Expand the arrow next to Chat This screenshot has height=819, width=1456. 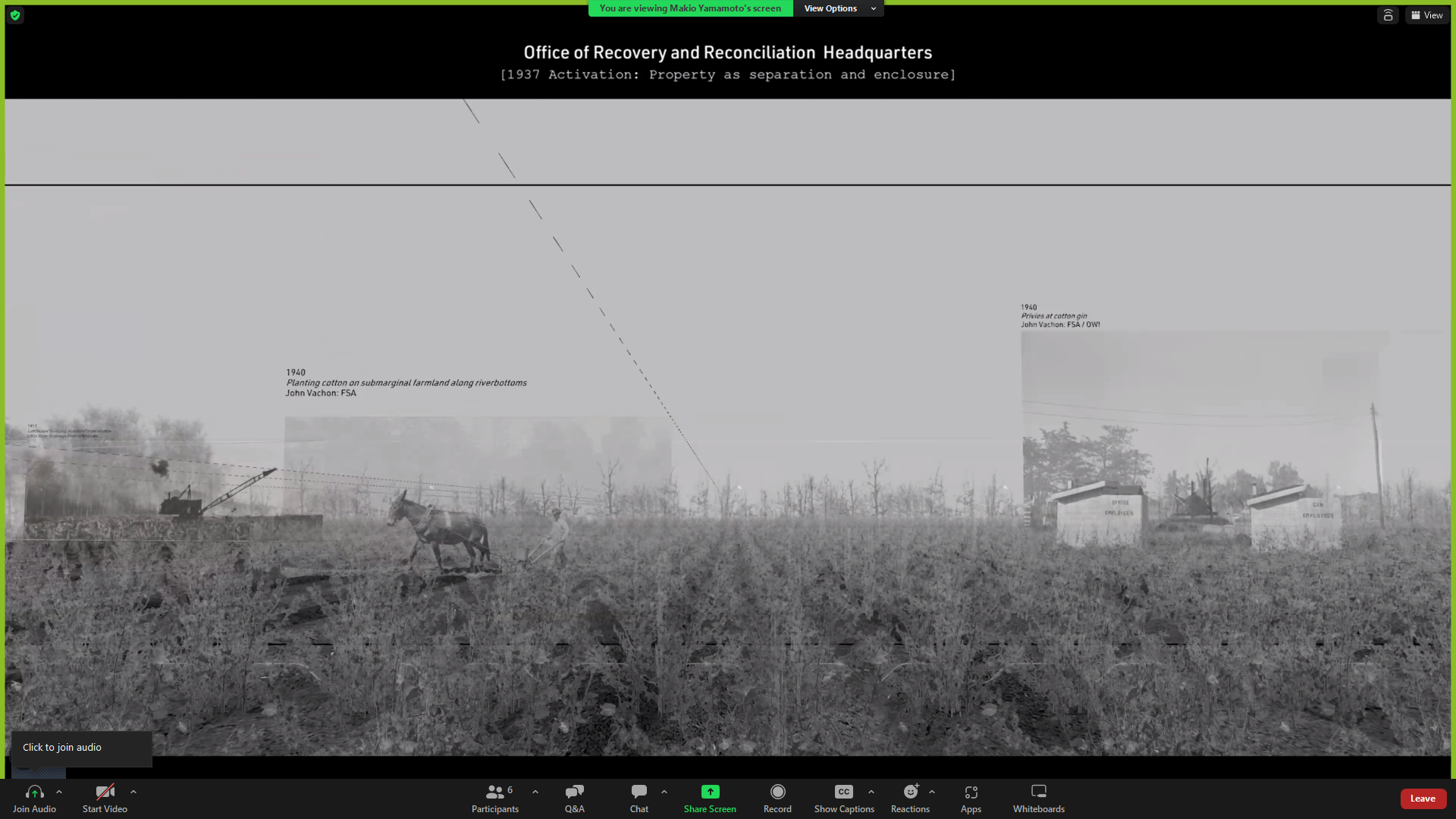[664, 792]
